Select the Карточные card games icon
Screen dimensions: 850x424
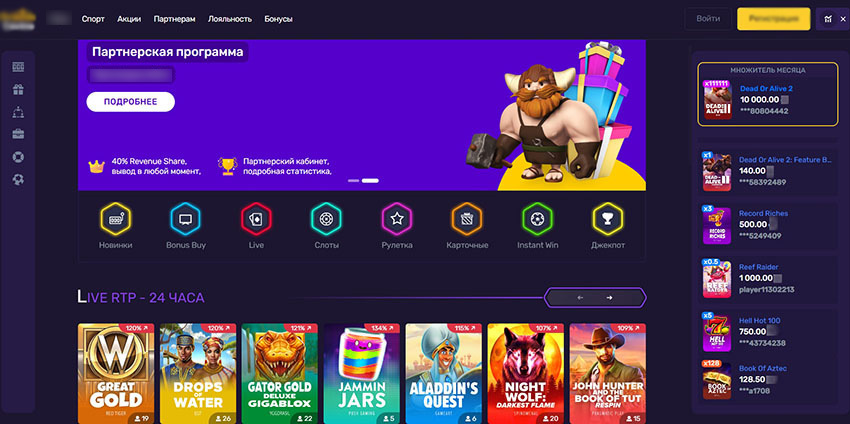pyautogui.click(x=466, y=218)
